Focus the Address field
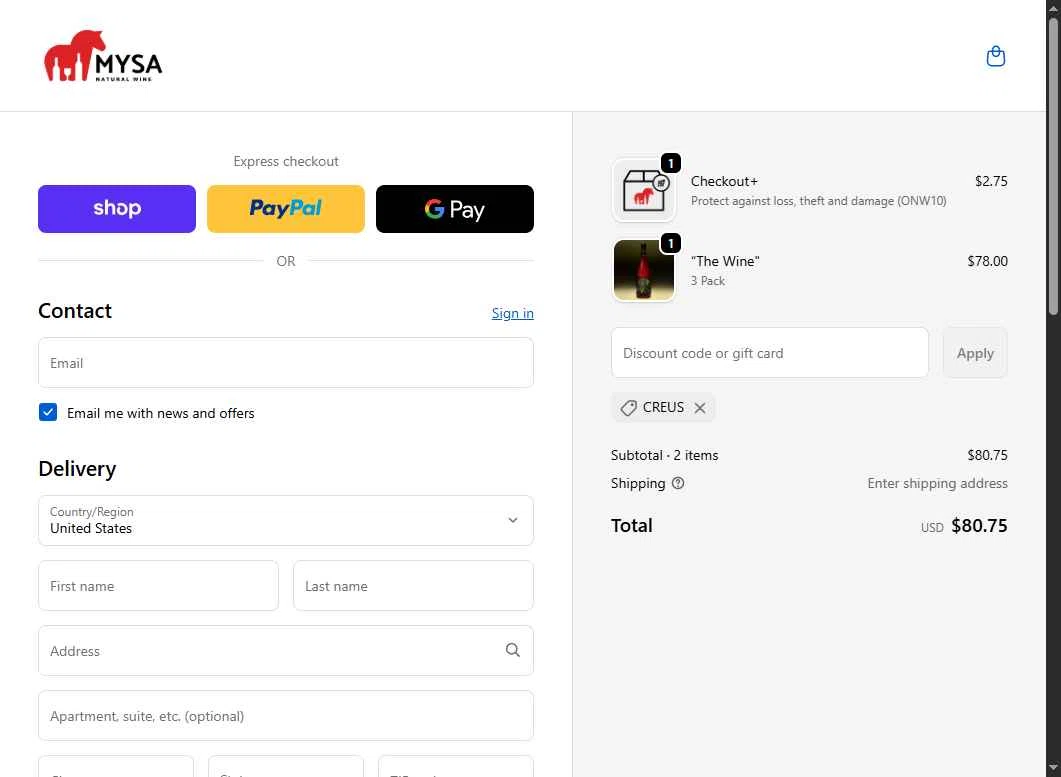The width and height of the screenshot is (1061, 777). (x=286, y=650)
